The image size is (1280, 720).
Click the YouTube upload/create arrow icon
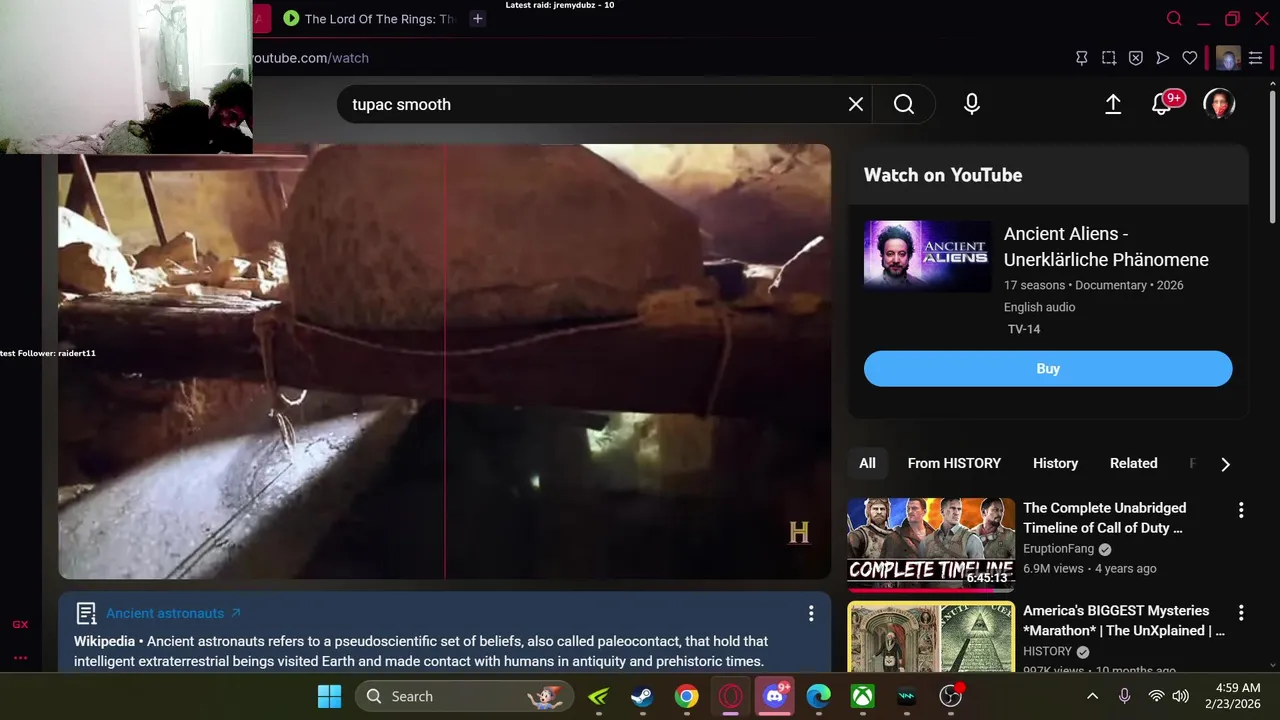1113,104
